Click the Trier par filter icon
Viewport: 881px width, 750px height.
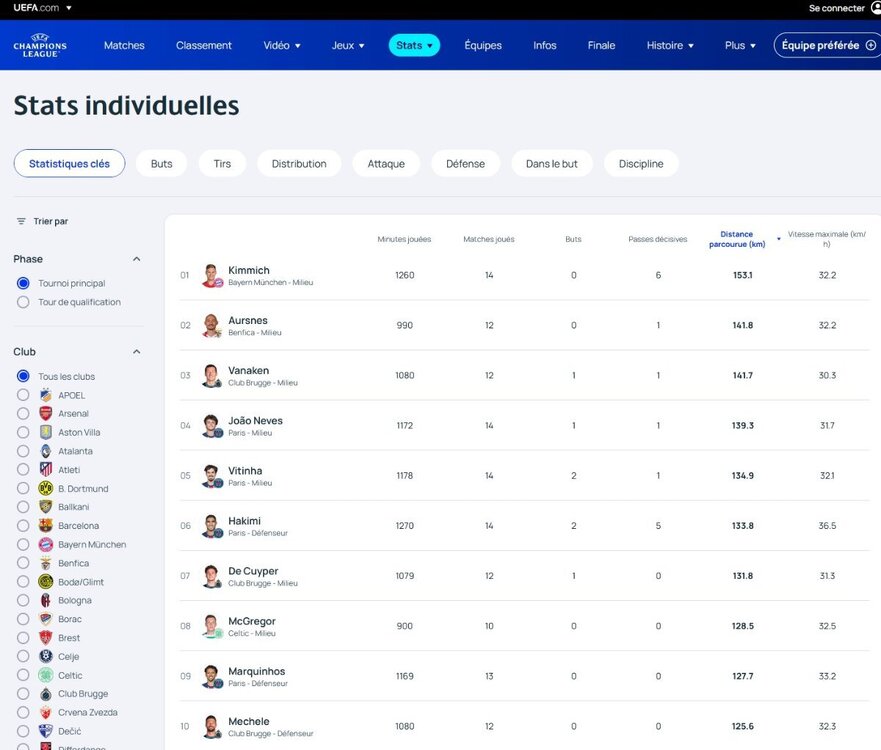pos(21,221)
